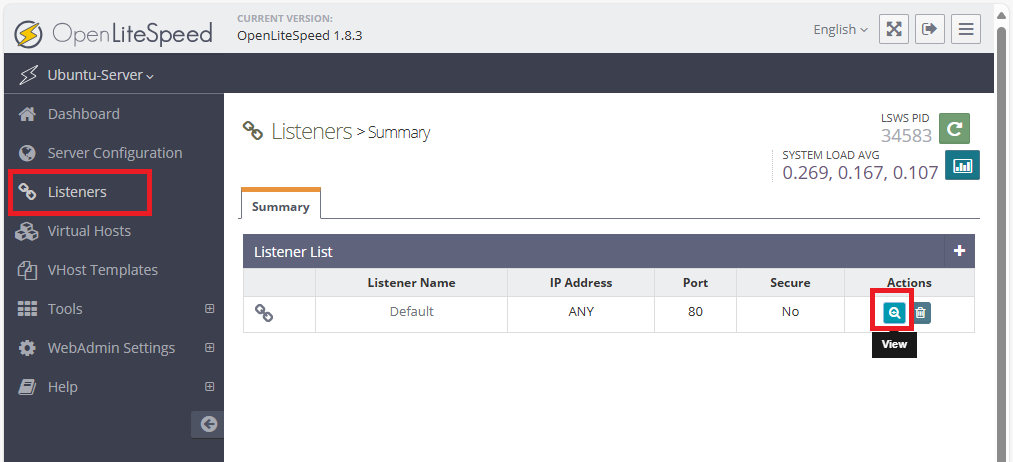Click the Virtual Hosts cubes icon

coord(27,231)
